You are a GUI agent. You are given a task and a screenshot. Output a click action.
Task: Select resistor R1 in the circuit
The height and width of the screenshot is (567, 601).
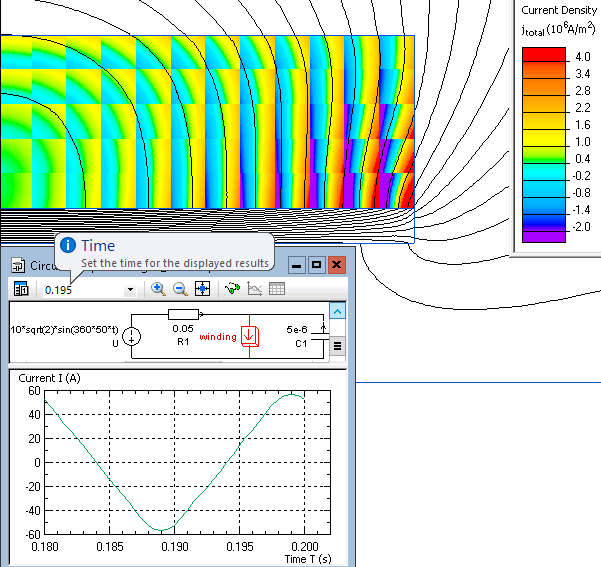pyautogui.click(x=184, y=315)
